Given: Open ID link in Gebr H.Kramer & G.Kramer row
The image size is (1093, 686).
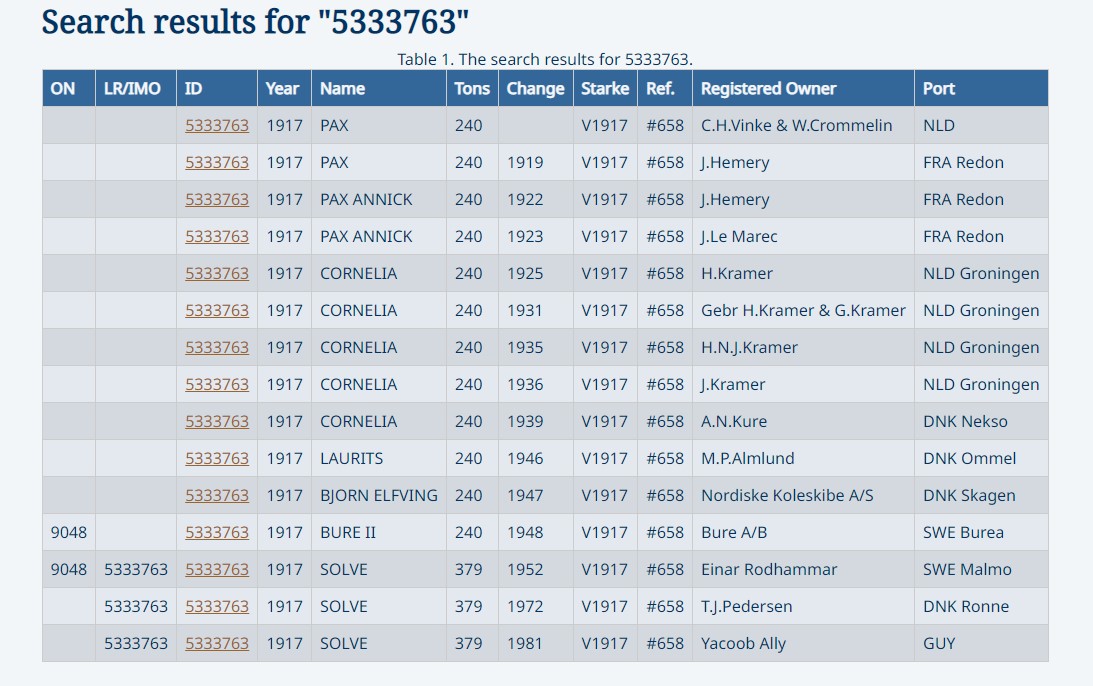Looking at the screenshot, I should pos(217,310).
